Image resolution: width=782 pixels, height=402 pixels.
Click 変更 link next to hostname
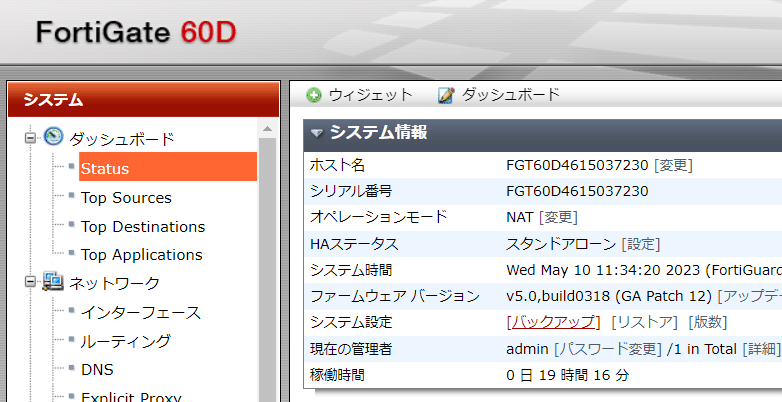(x=673, y=165)
